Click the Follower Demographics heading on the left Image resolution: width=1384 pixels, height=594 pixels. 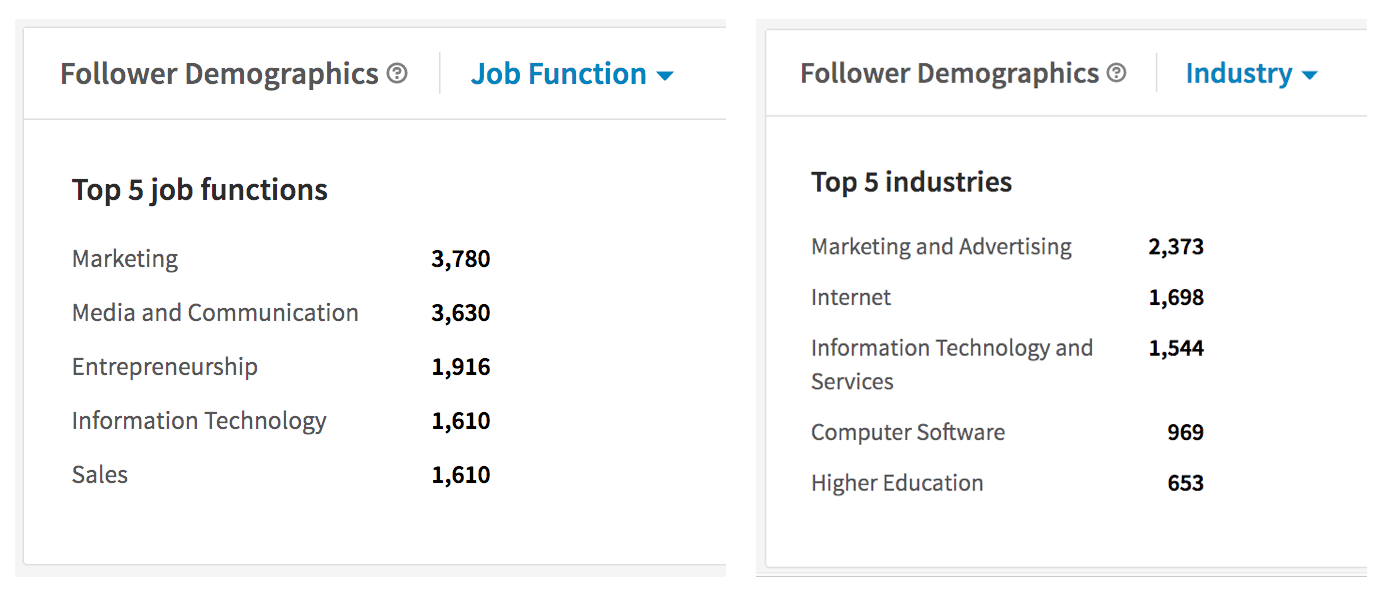(x=220, y=72)
